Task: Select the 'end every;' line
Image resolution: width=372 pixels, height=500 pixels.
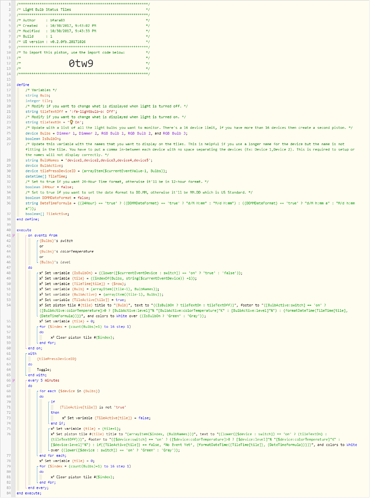Action: (38, 489)
